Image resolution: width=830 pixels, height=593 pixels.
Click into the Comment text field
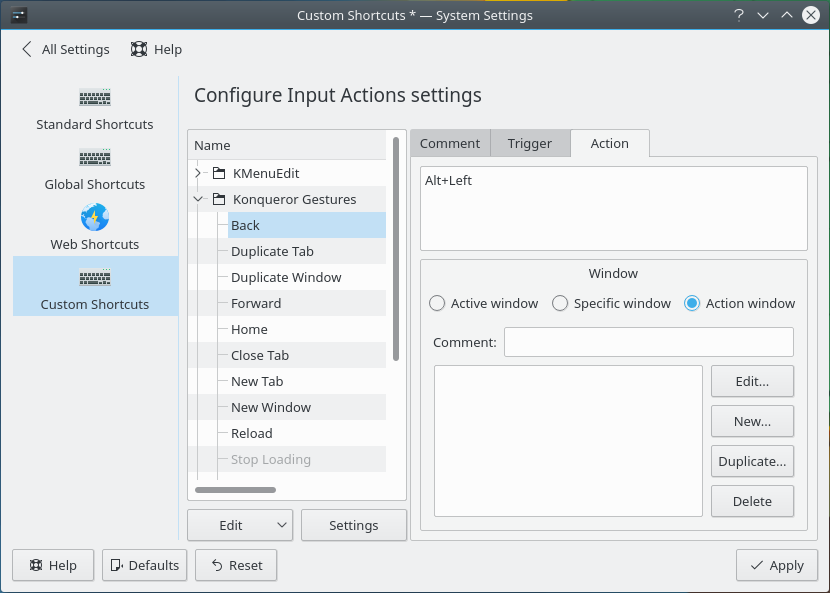pos(648,342)
